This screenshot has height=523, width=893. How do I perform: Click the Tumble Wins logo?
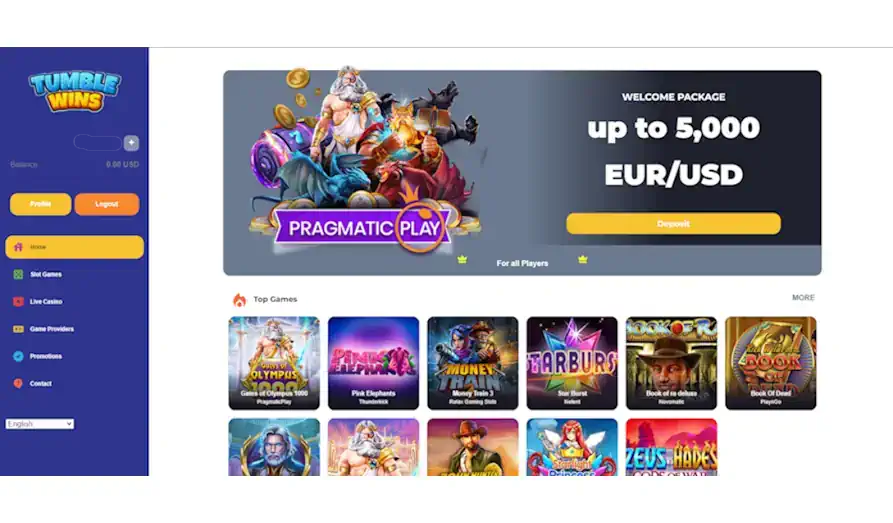pyautogui.click(x=75, y=91)
